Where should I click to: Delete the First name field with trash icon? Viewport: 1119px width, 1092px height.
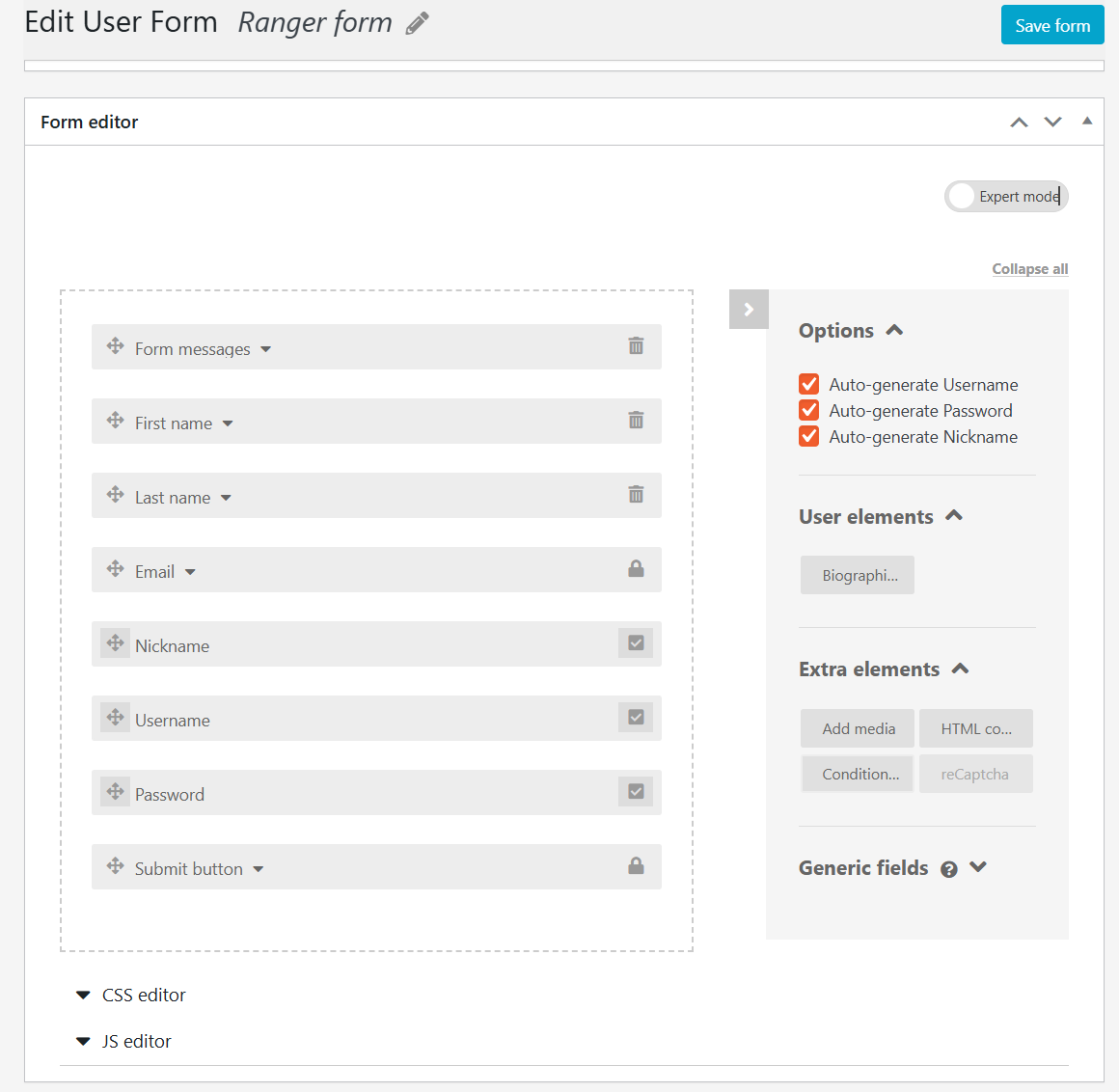[x=636, y=421]
